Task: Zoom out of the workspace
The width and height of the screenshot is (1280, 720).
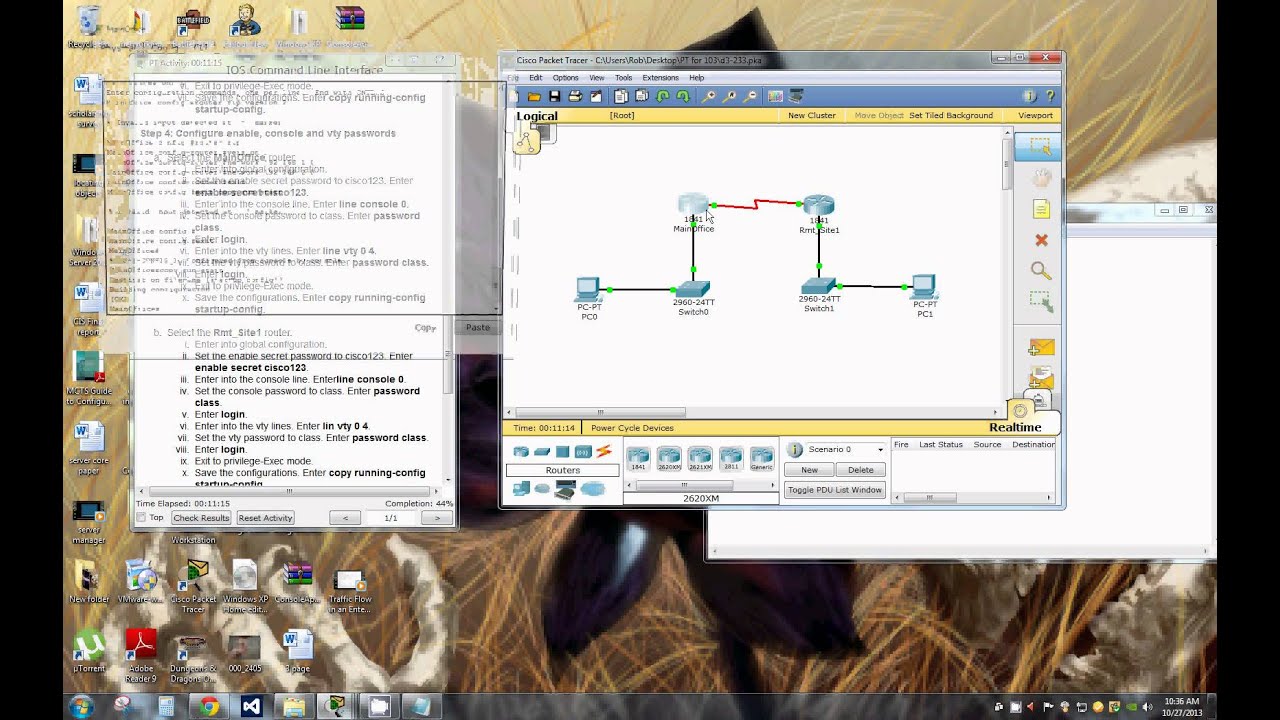Action: point(750,96)
